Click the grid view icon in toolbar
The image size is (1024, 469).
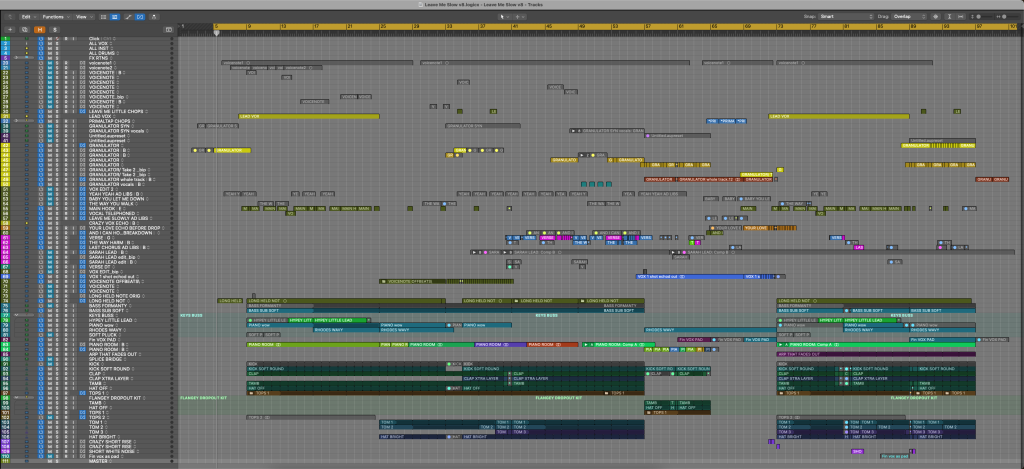pos(115,17)
